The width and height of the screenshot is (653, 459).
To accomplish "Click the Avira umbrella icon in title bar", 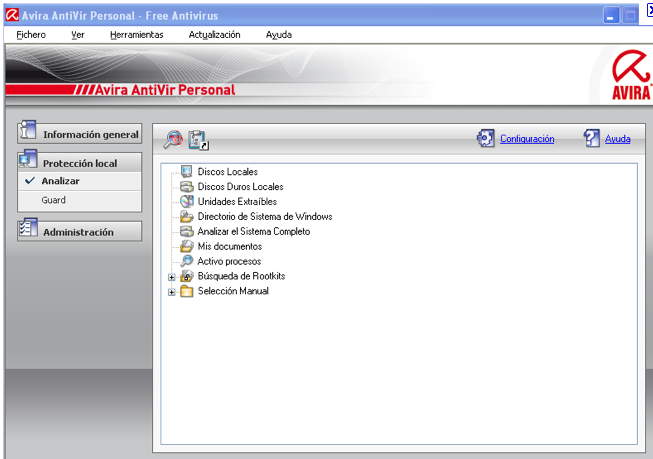I will (12, 15).
